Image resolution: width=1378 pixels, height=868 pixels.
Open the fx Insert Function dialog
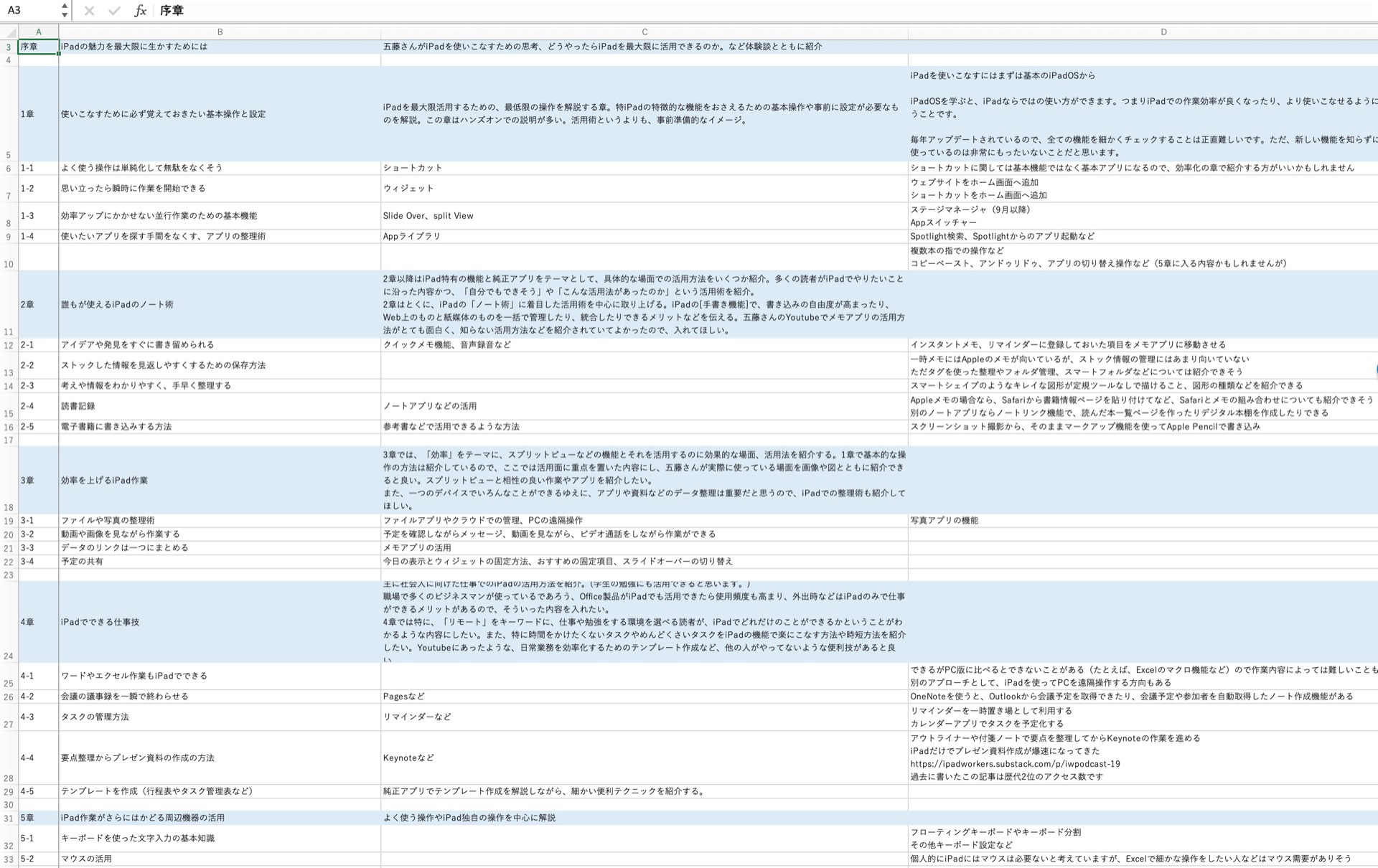[x=141, y=11]
